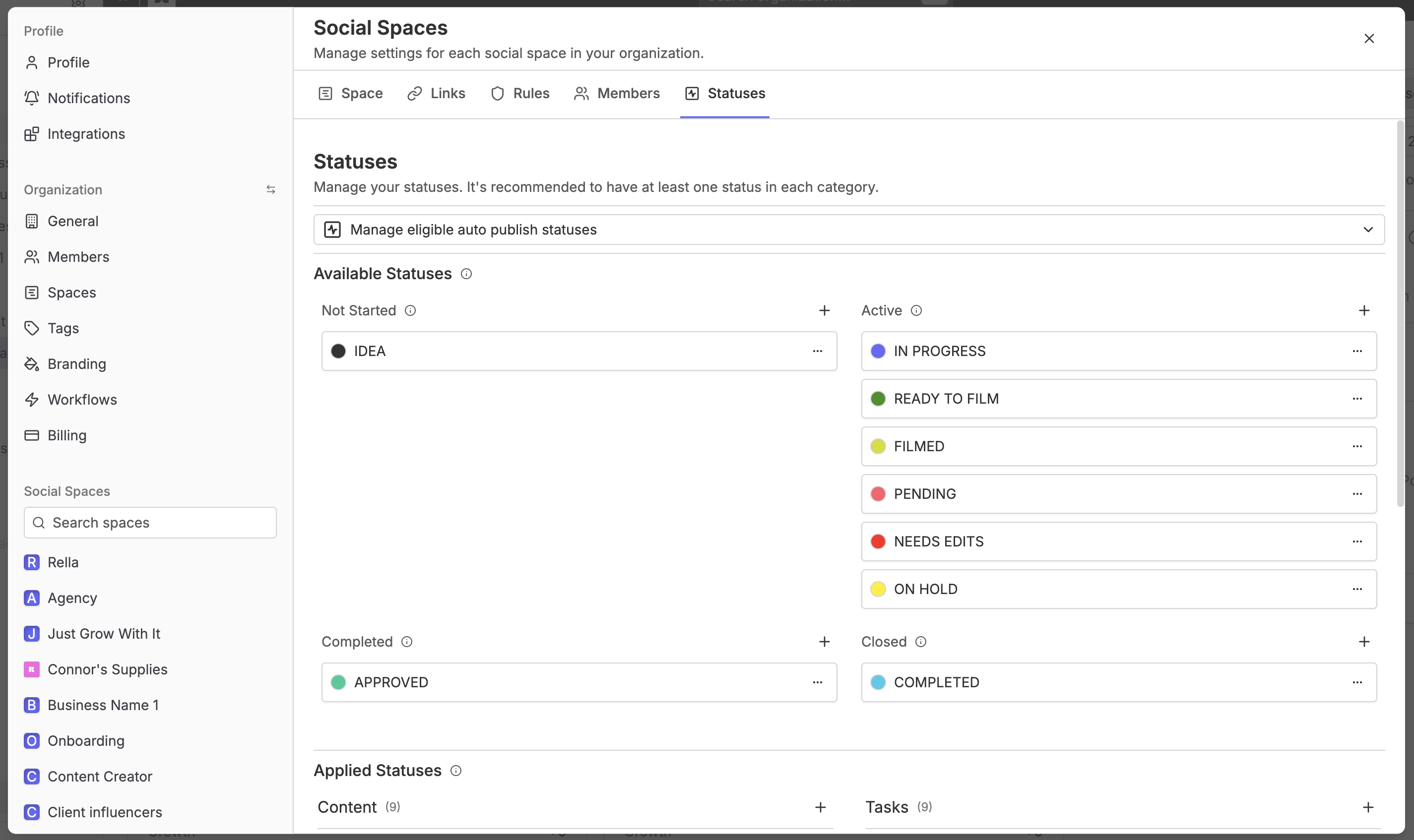Switch to the Links tab
The width and height of the screenshot is (1414, 840).
click(x=436, y=93)
